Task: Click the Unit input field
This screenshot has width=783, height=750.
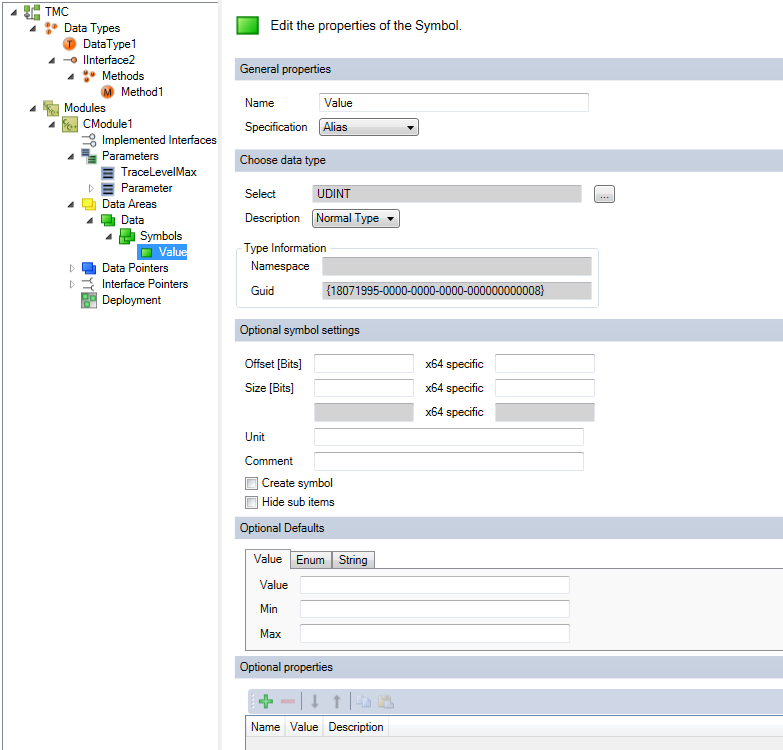Action: (x=448, y=437)
